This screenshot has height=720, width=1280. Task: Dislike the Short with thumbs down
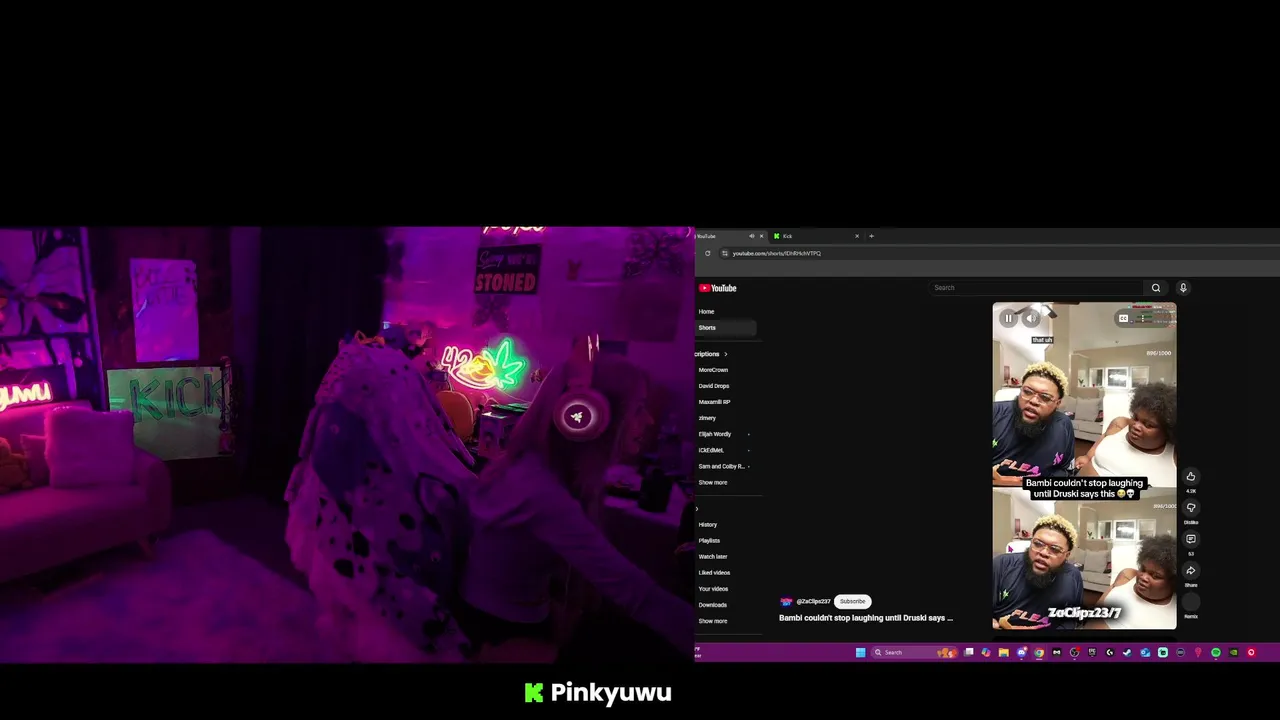click(1190, 507)
